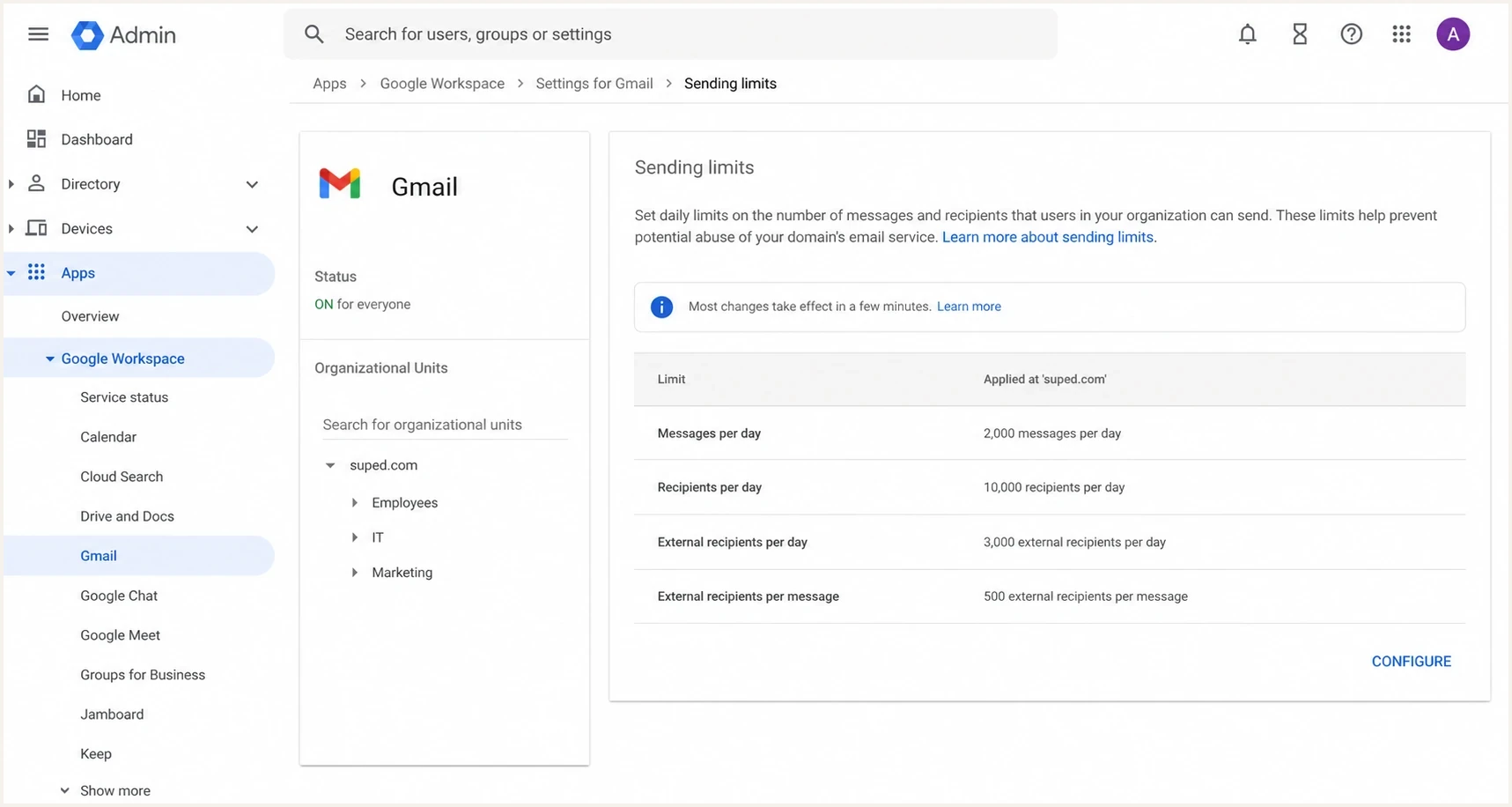Click Learn more in the info banner
This screenshot has height=807, width=1512.
tap(969, 307)
